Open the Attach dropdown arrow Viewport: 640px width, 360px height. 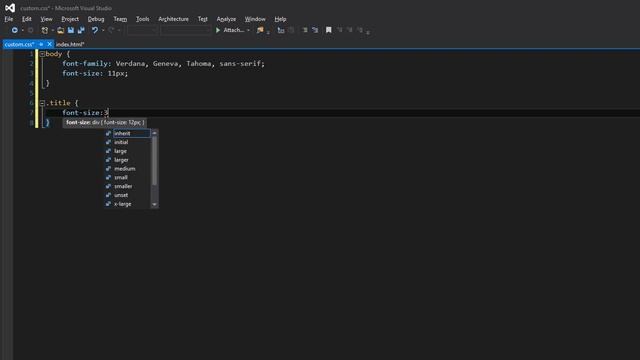(x=248, y=30)
